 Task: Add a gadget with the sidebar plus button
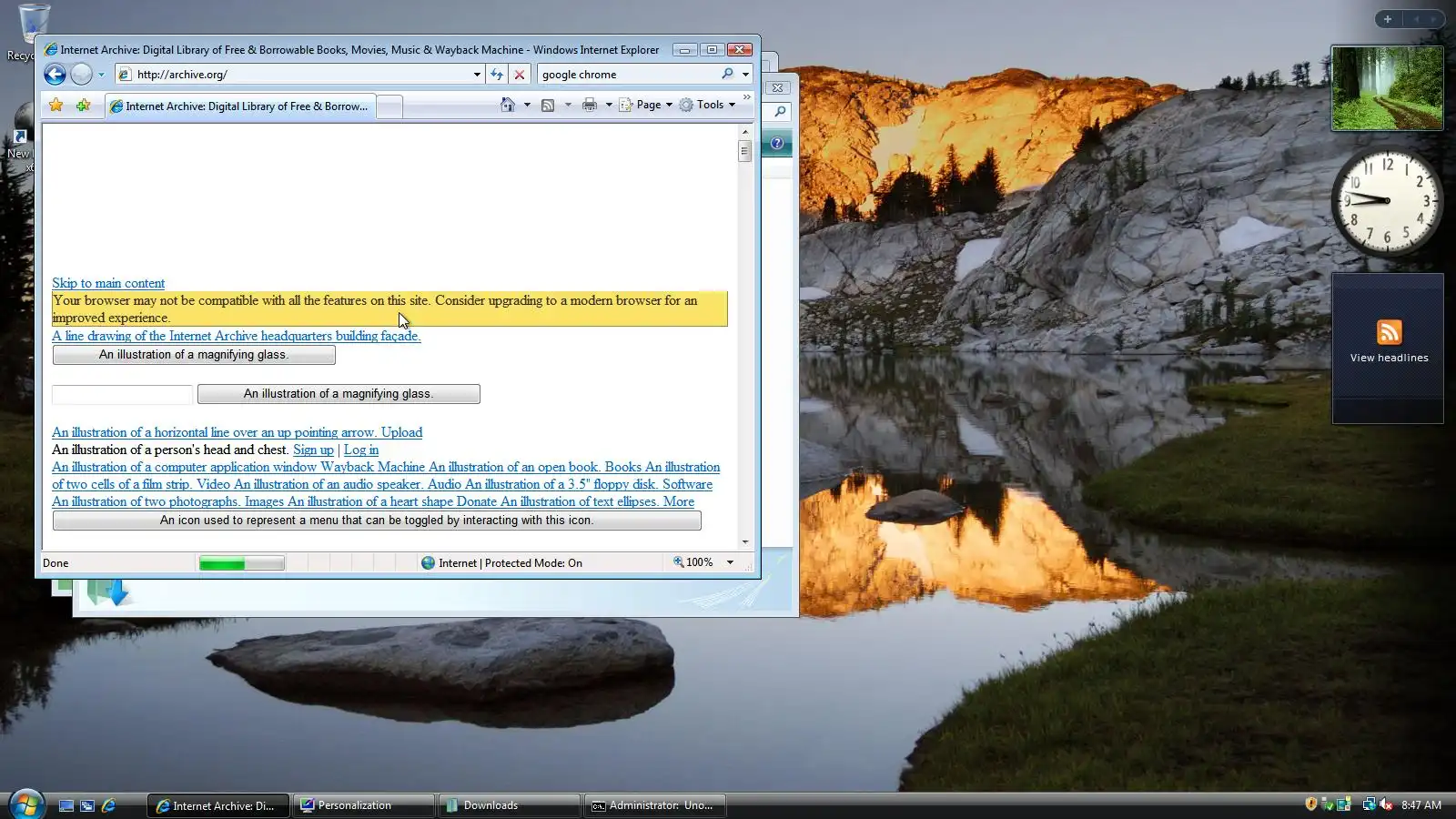1388,19
